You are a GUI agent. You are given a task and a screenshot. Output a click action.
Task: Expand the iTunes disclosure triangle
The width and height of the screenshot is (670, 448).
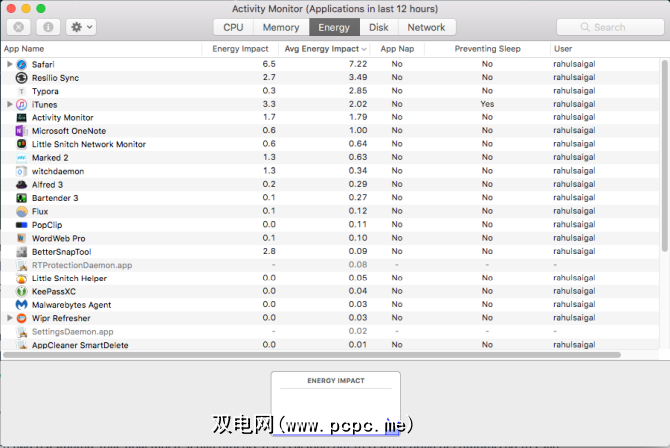click(9, 104)
